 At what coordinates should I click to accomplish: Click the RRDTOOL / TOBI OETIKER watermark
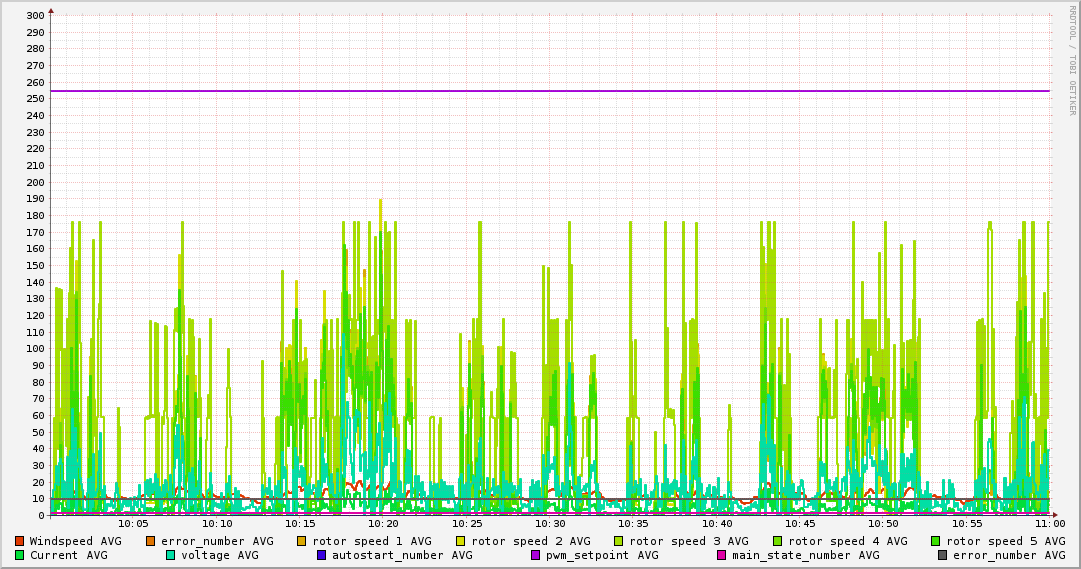1073,60
